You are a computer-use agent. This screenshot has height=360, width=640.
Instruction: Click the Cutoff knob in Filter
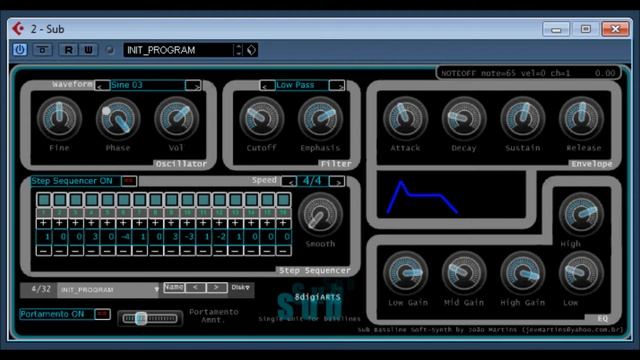261,119
